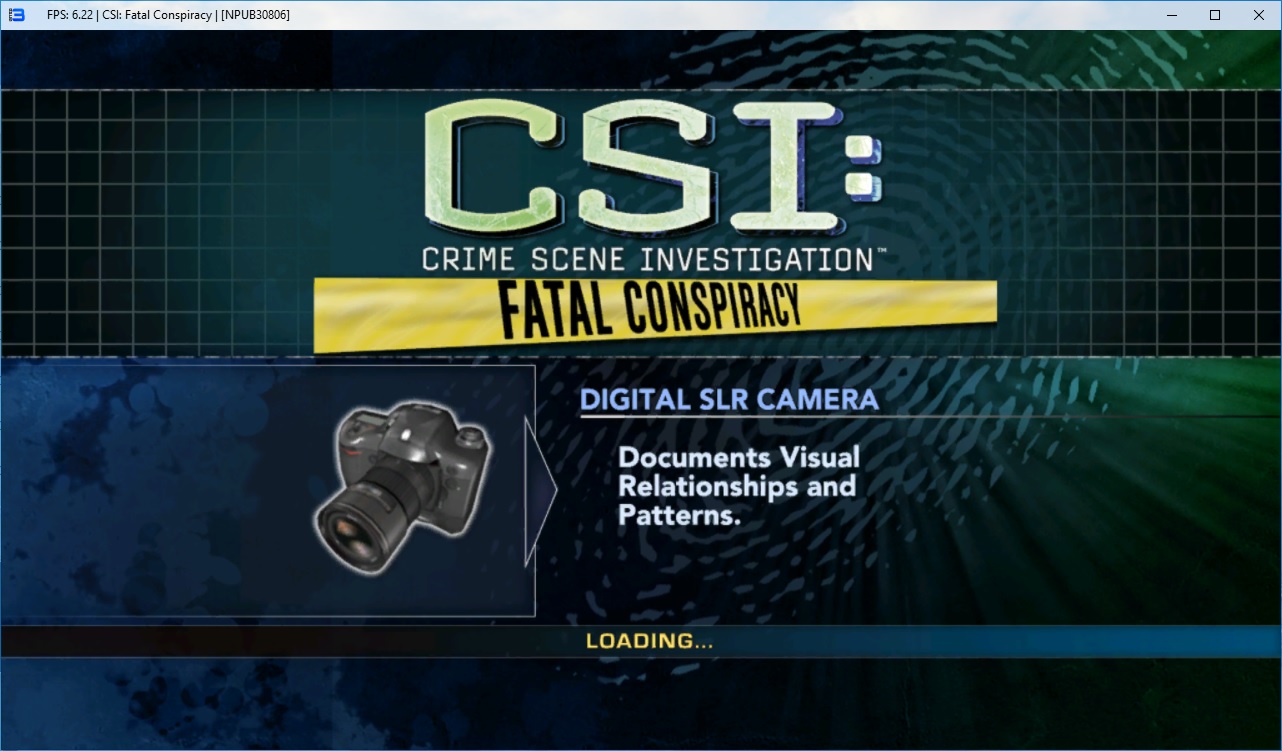Image resolution: width=1282 pixels, height=751 pixels.
Task: Click the LOADING... text
Action: [649, 641]
